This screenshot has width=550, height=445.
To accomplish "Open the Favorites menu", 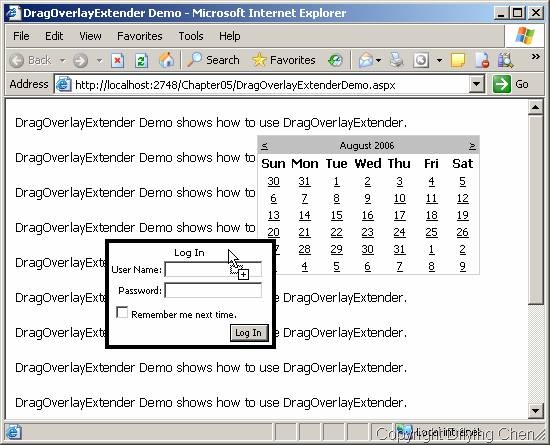I will tap(140, 36).
